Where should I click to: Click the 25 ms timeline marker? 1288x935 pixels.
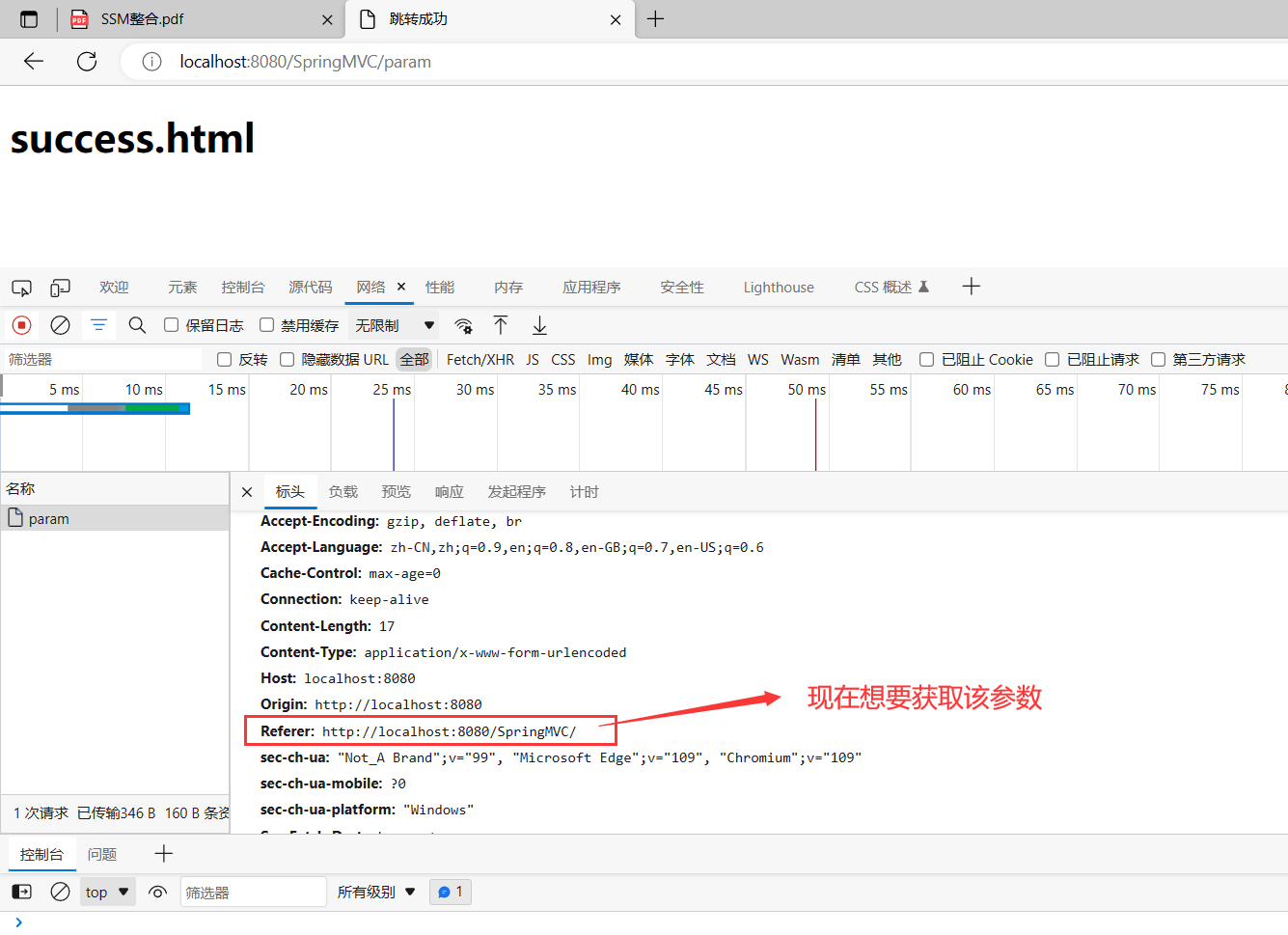392,389
